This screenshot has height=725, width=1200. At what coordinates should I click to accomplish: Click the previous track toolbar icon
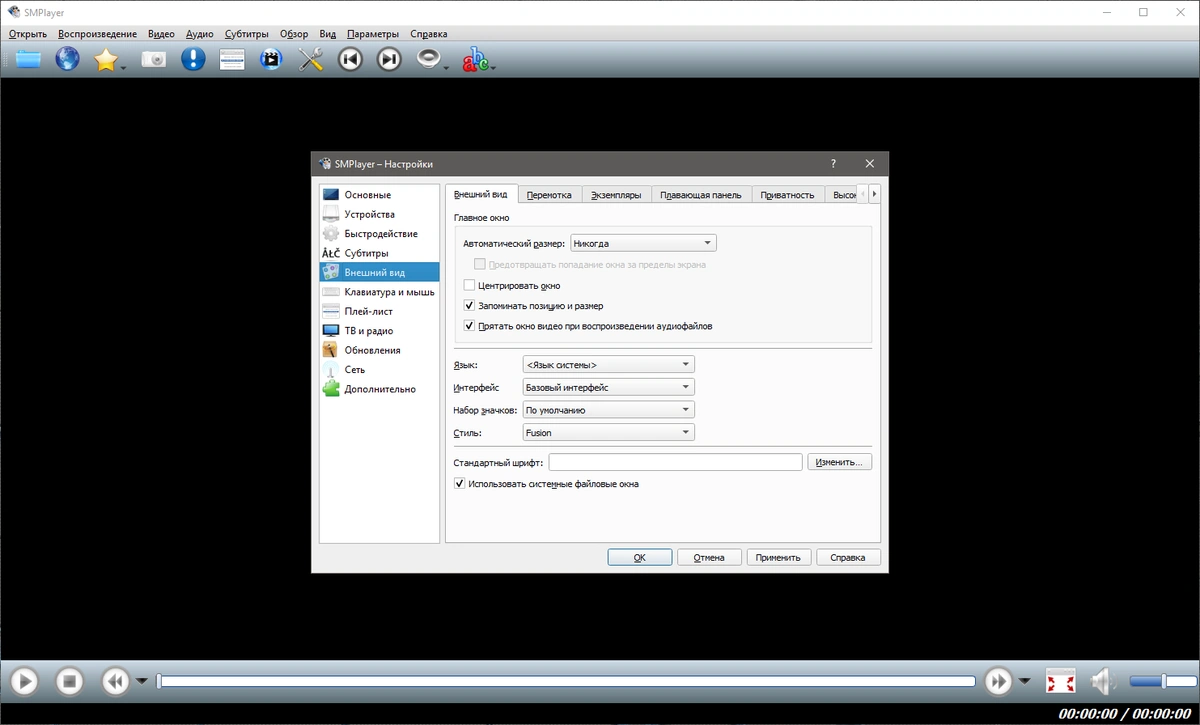349,60
